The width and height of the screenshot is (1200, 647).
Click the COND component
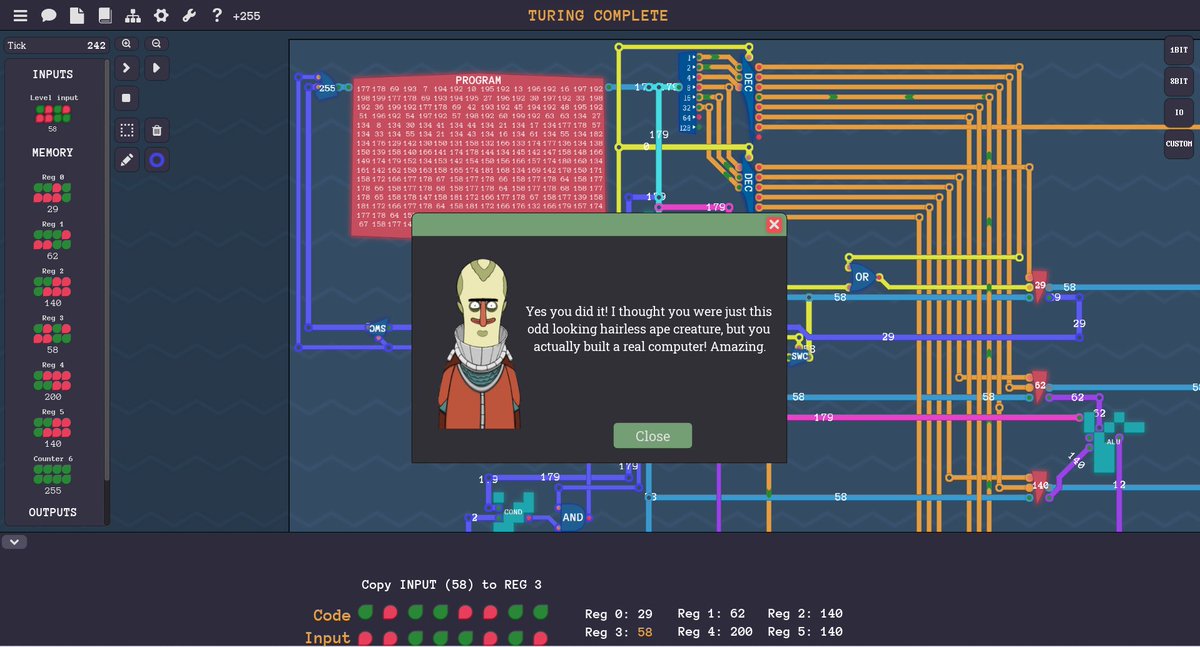click(512, 512)
